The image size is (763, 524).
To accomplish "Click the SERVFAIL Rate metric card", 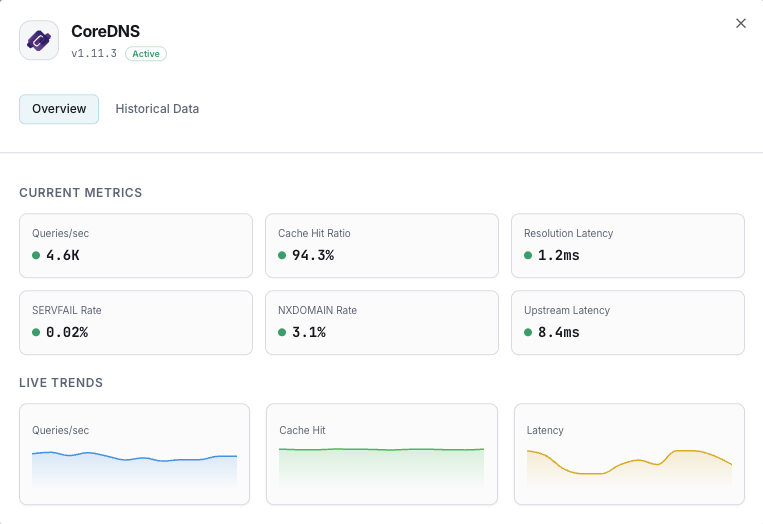I will coord(136,322).
